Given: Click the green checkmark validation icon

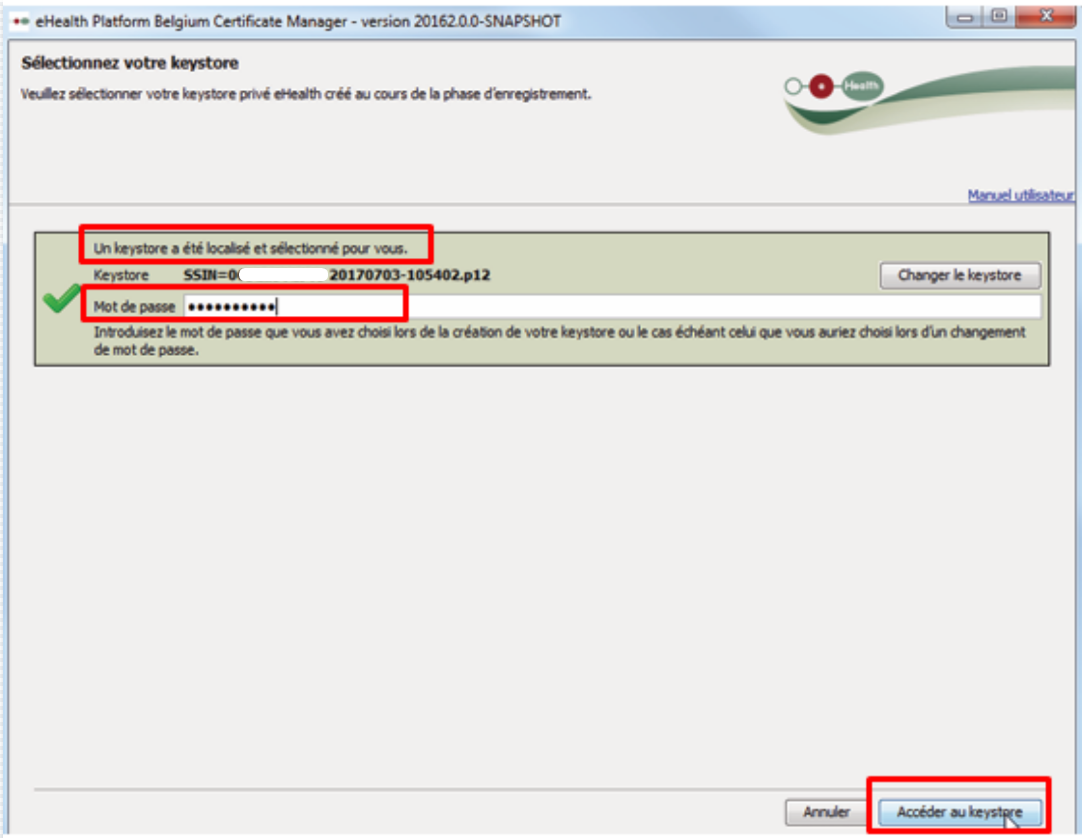Looking at the screenshot, I should pos(61,299).
